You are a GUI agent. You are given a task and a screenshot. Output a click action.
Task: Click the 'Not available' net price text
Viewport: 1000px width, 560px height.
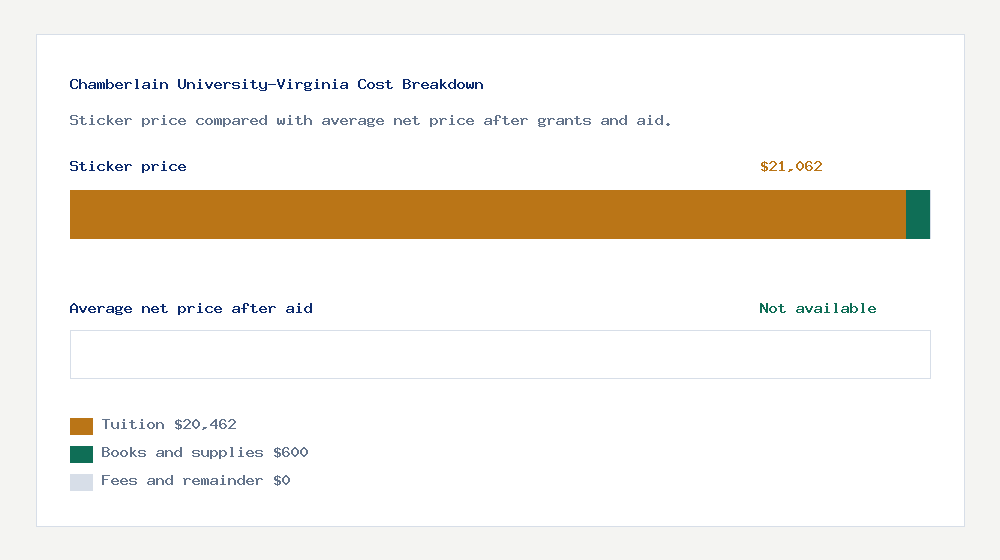coord(817,309)
